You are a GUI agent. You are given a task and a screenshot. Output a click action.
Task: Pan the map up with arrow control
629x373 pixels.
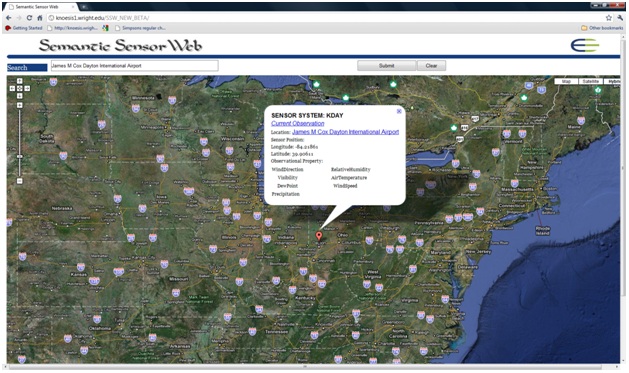coord(20,81)
